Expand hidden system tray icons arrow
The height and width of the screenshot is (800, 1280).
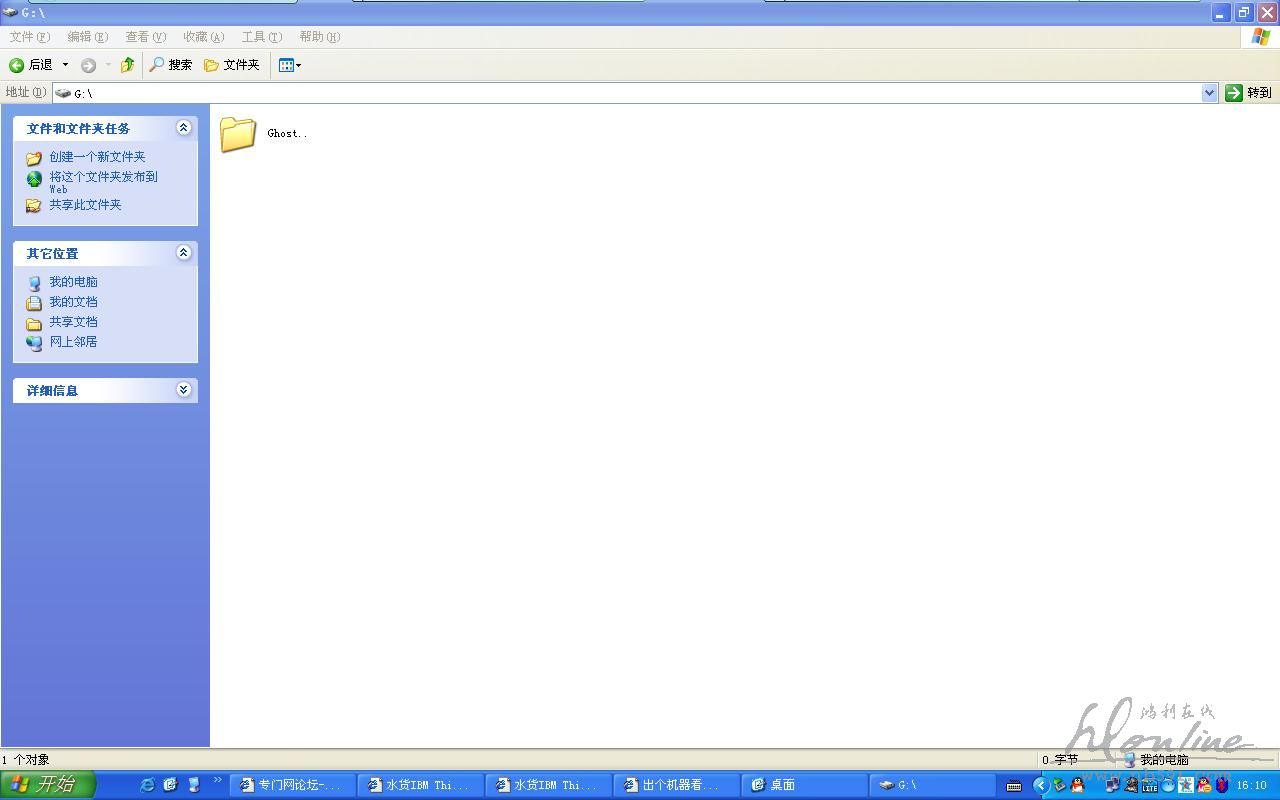(x=1040, y=786)
